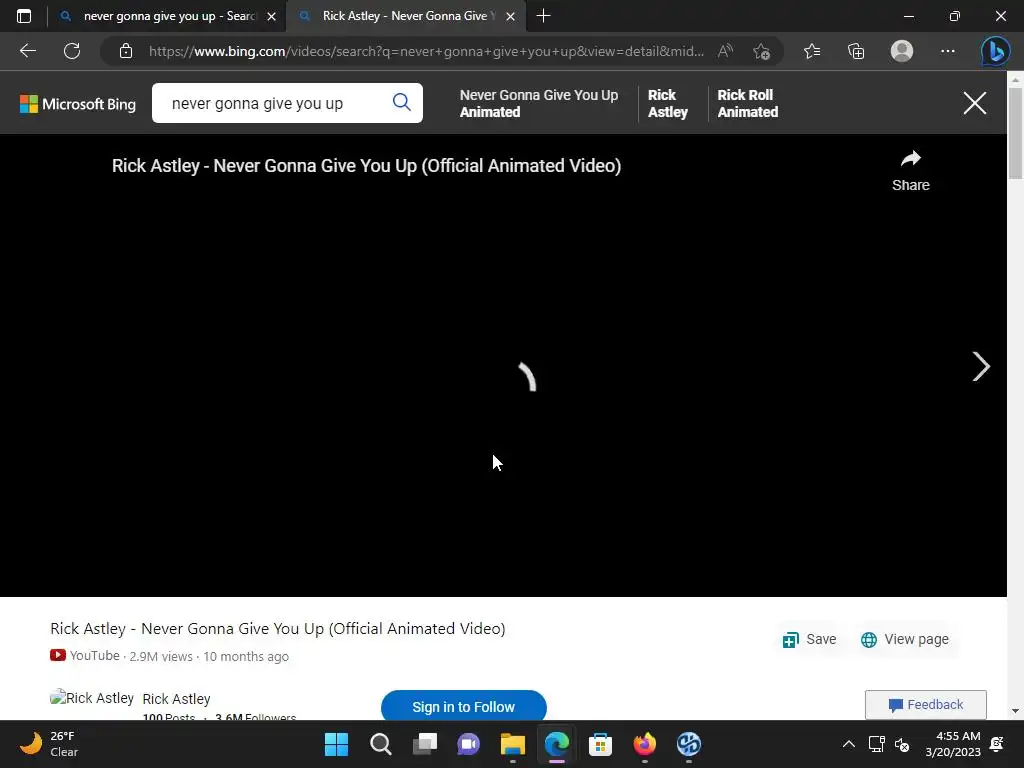The width and height of the screenshot is (1024, 768).
Task: Show hidden system tray icons
Action: tap(848, 744)
